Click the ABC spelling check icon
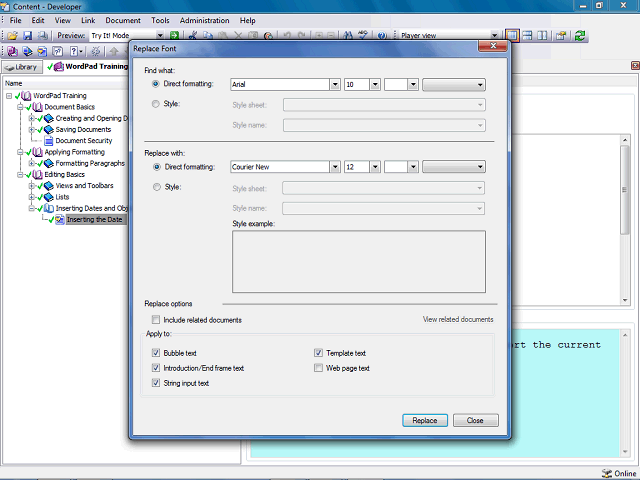640x480 pixels. point(363,36)
